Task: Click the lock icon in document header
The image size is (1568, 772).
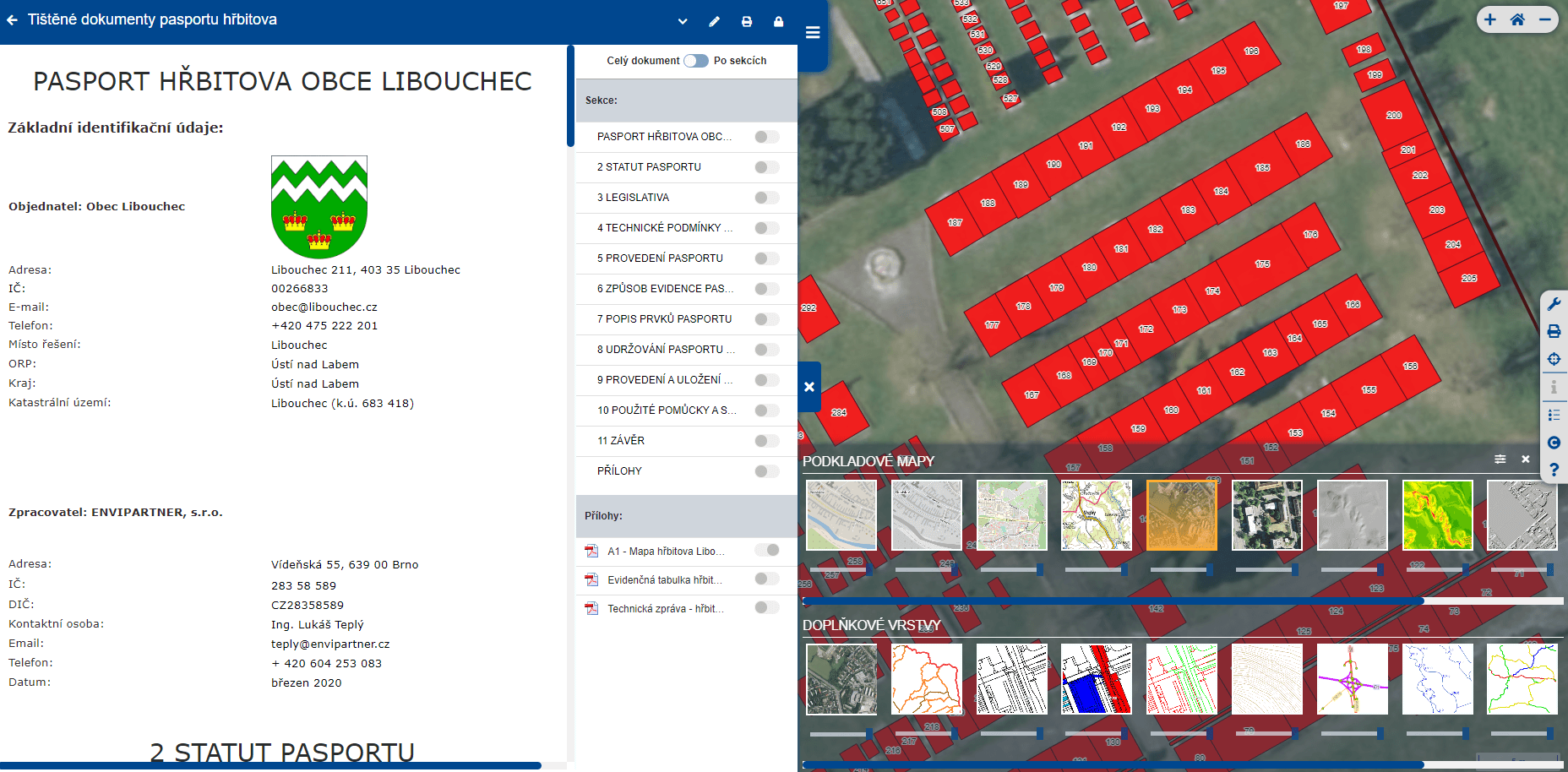Action: coord(778,21)
